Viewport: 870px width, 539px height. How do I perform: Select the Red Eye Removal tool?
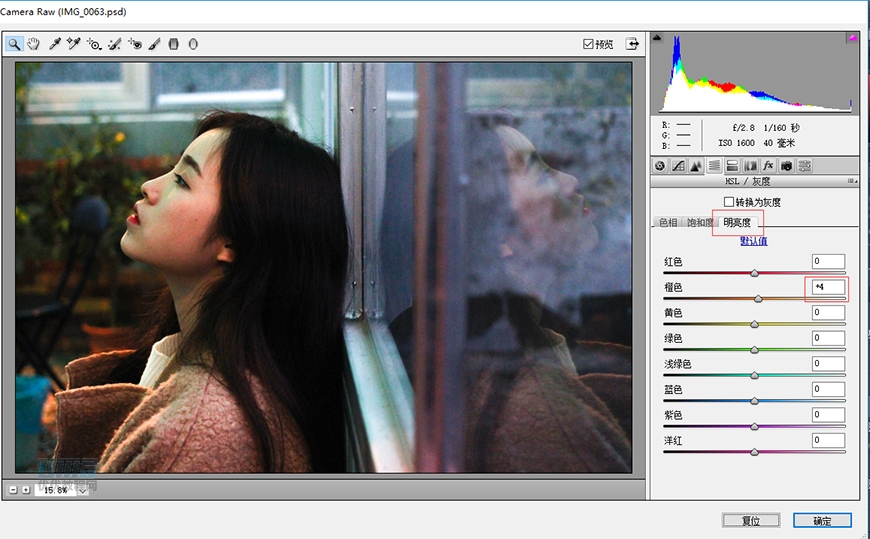(135, 44)
